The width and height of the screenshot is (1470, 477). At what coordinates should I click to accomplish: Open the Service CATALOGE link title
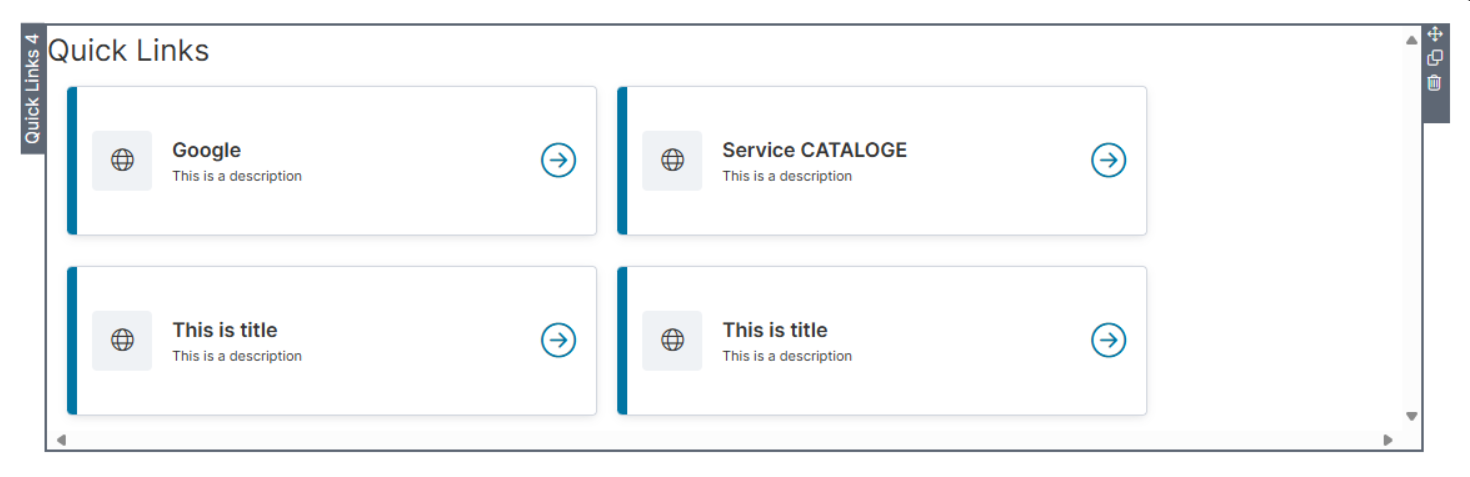pyautogui.click(x=814, y=150)
